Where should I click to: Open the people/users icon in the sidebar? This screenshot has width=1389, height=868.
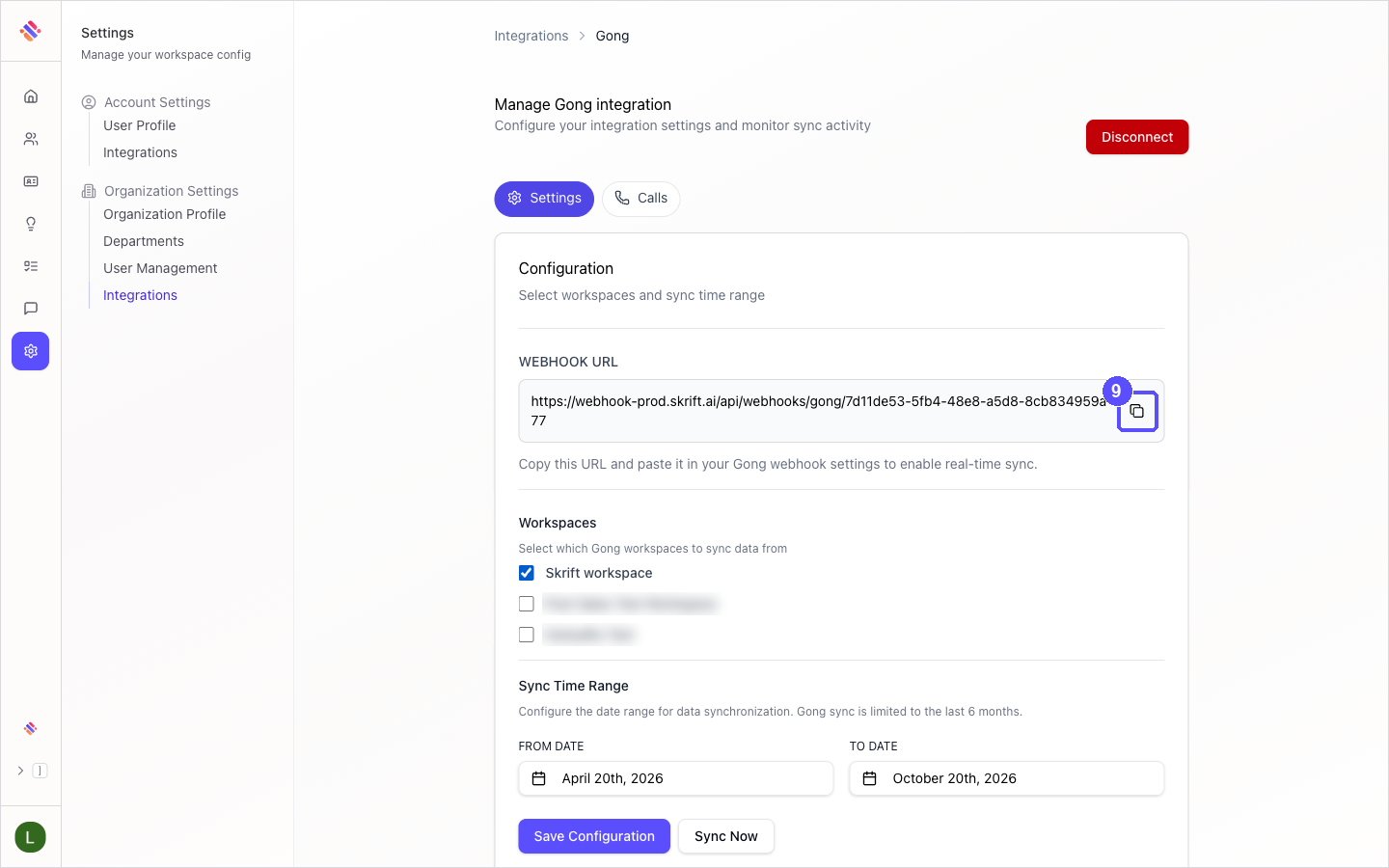[x=31, y=139]
